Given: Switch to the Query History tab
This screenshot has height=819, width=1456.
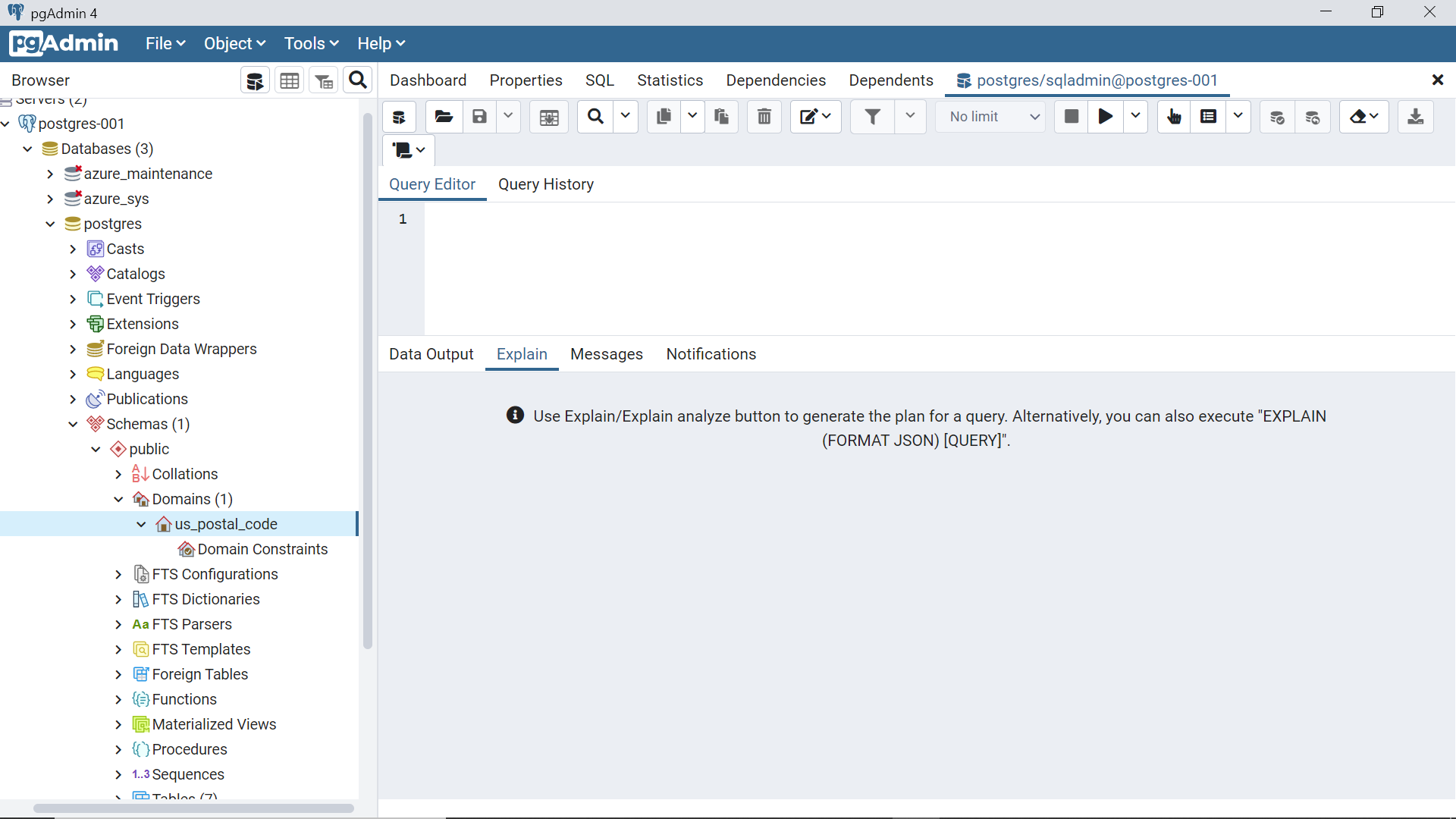Looking at the screenshot, I should tap(545, 184).
